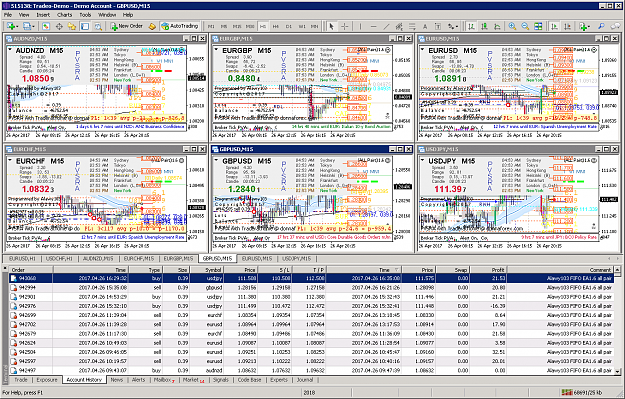The height and width of the screenshot is (399, 625).
Task: Select order row 942976 usdjpy buy
Action: point(311,306)
